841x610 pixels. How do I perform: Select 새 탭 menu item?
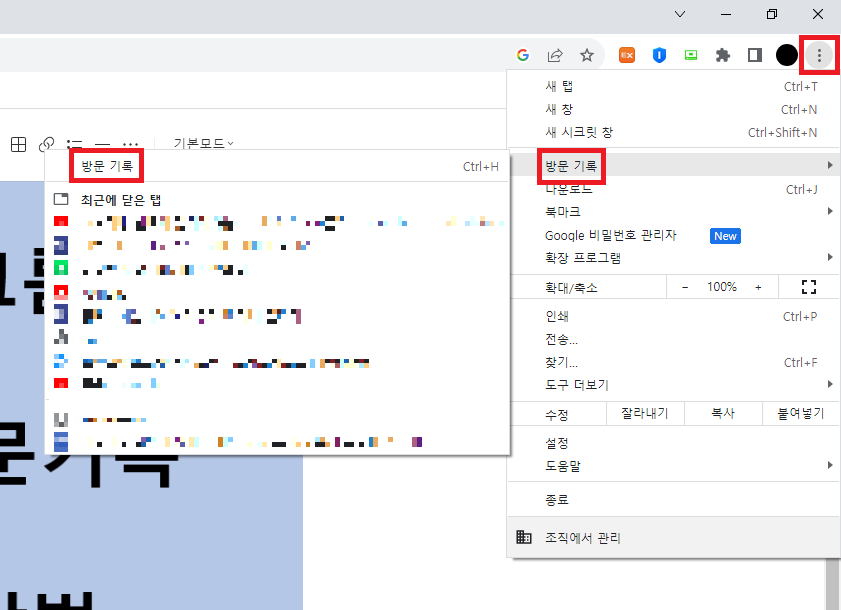tap(673, 86)
